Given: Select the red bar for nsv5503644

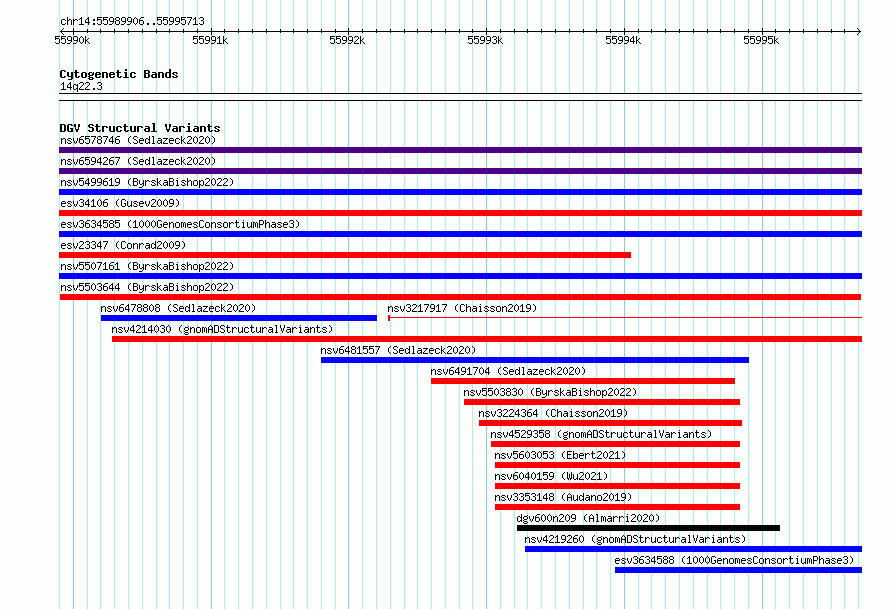Looking at the screenshot, I should [460, 297].
